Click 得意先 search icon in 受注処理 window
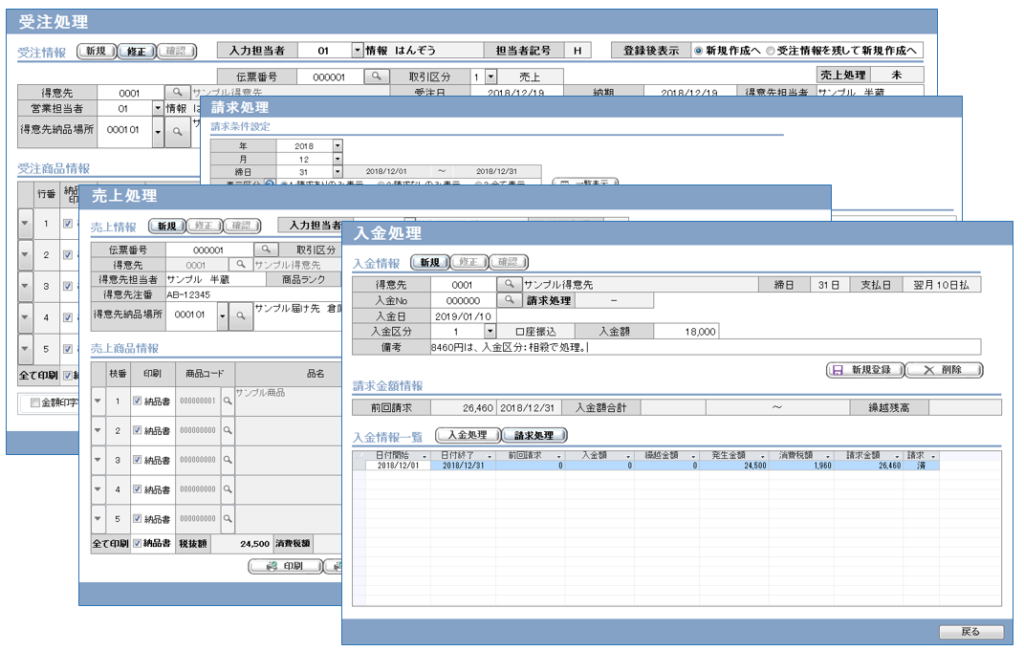1024x651 pixels. pyautogui.click(x=177, y=93)
